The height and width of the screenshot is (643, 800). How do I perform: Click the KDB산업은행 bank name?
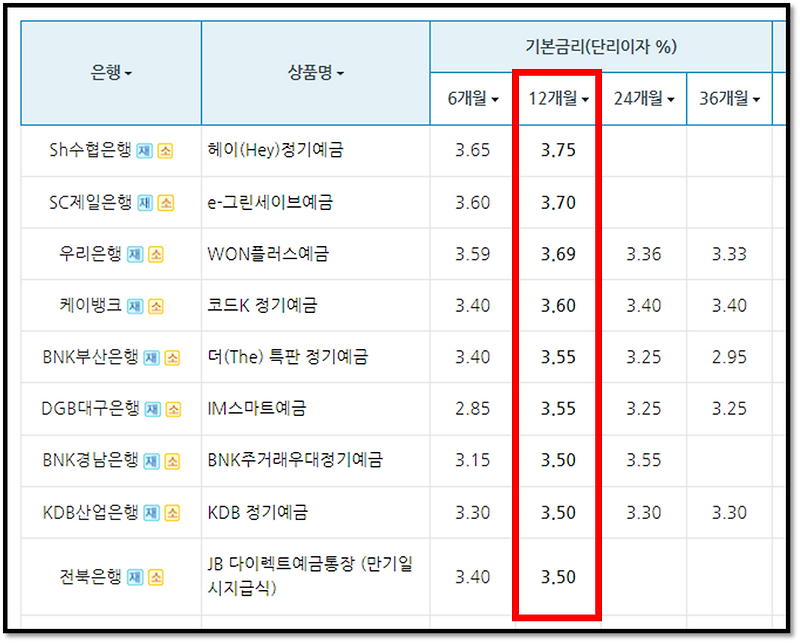coord(90,512)
